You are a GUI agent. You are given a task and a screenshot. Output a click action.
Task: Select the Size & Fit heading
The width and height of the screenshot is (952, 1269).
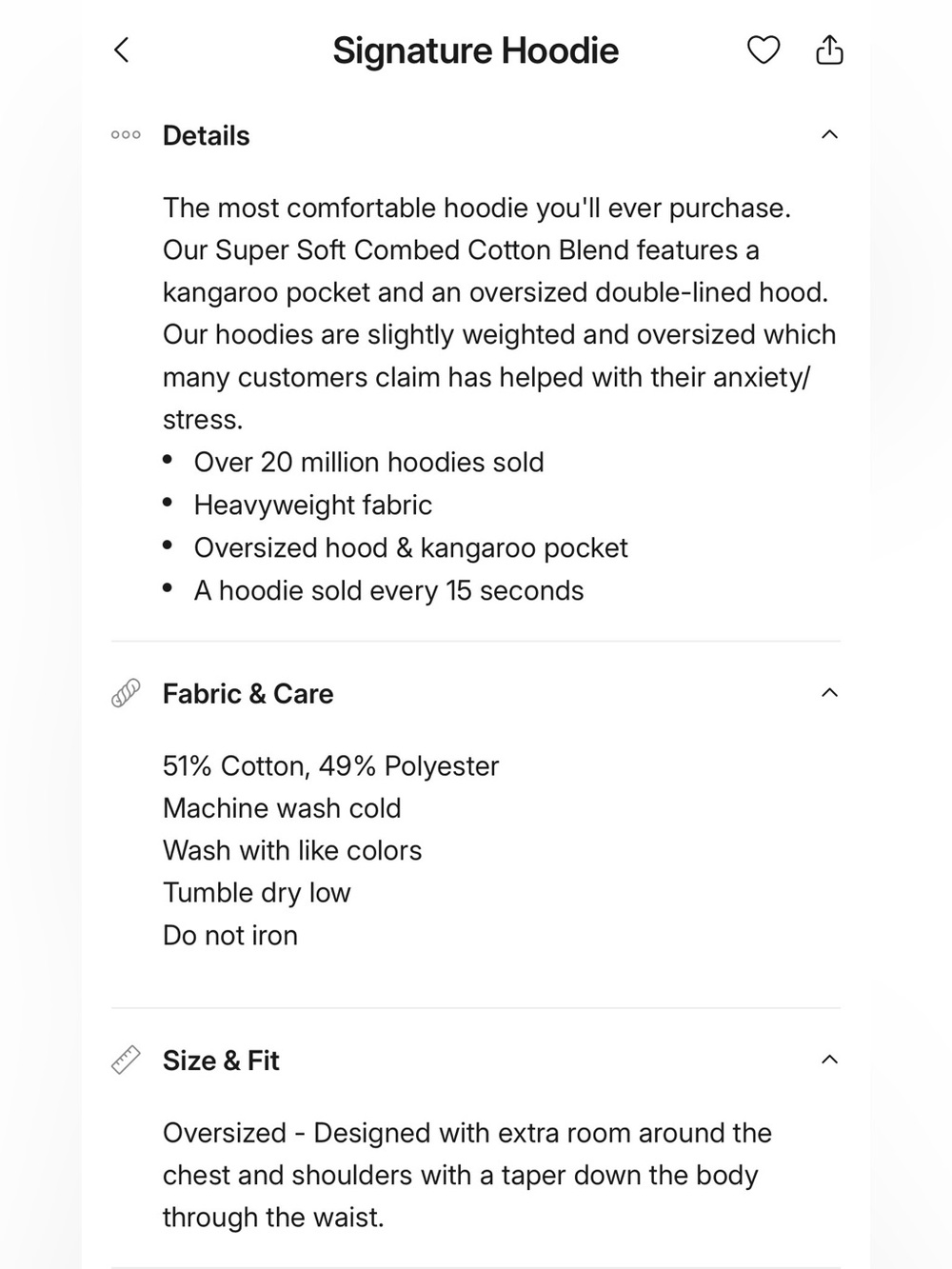pyautogui.click(x=221, y=1061)
